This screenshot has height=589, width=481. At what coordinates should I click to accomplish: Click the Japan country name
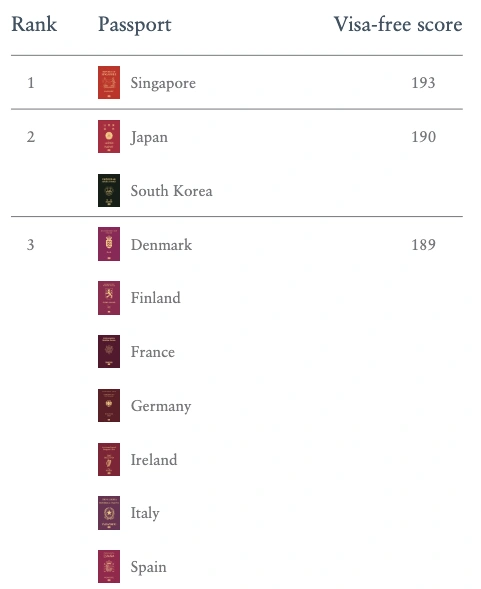point(149,137)
